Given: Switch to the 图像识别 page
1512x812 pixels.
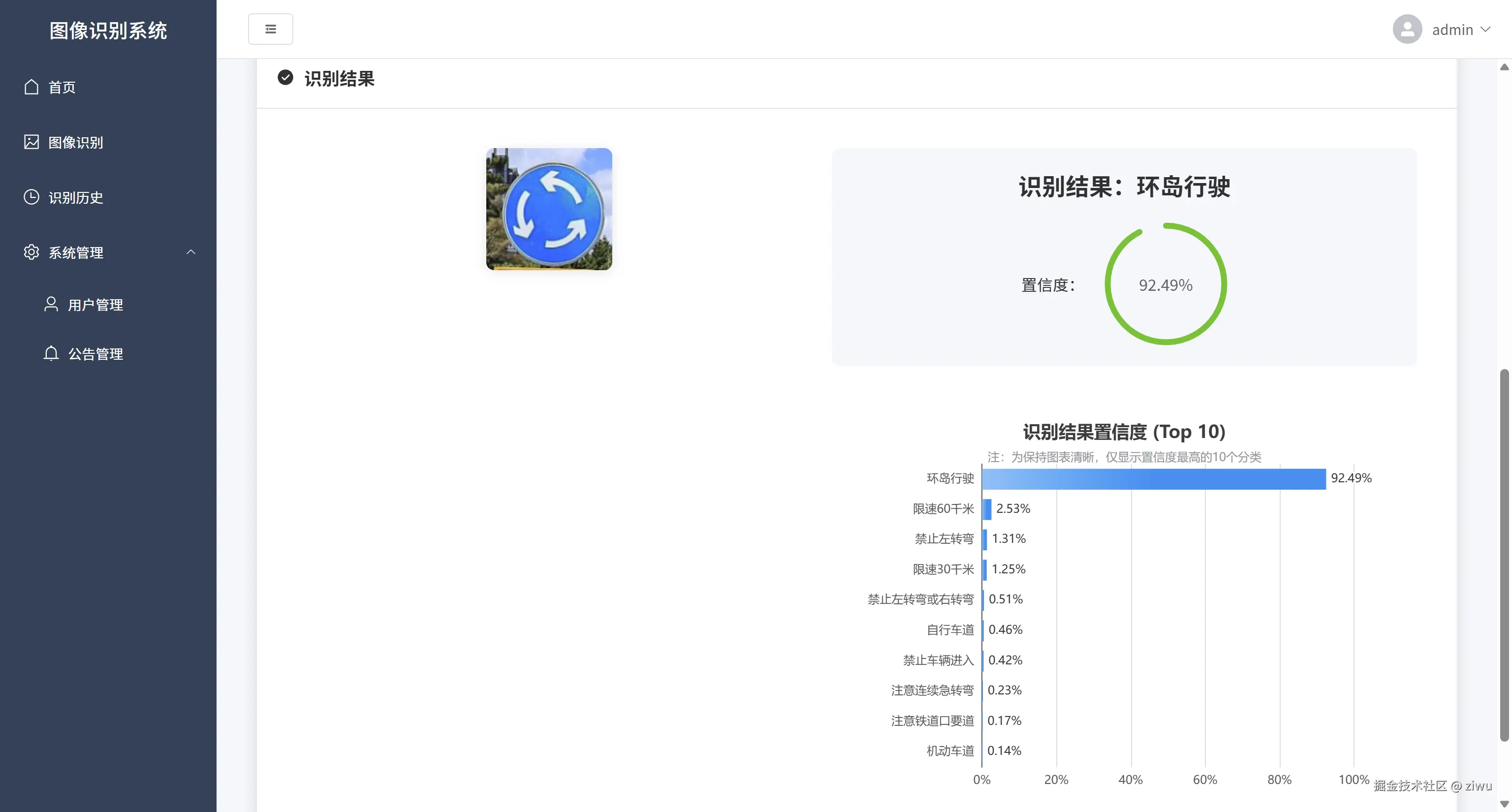Looking at the screenshot, I should 75,142.
